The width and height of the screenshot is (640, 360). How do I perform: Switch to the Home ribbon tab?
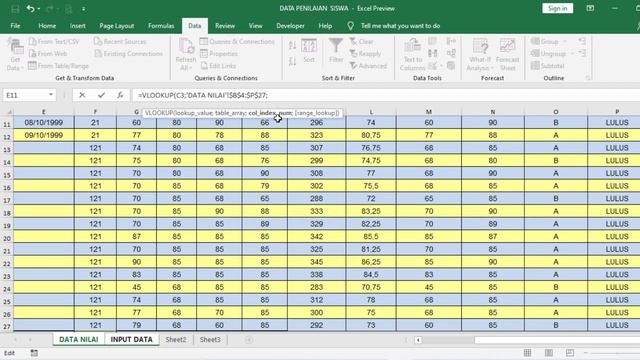(47, 26)
